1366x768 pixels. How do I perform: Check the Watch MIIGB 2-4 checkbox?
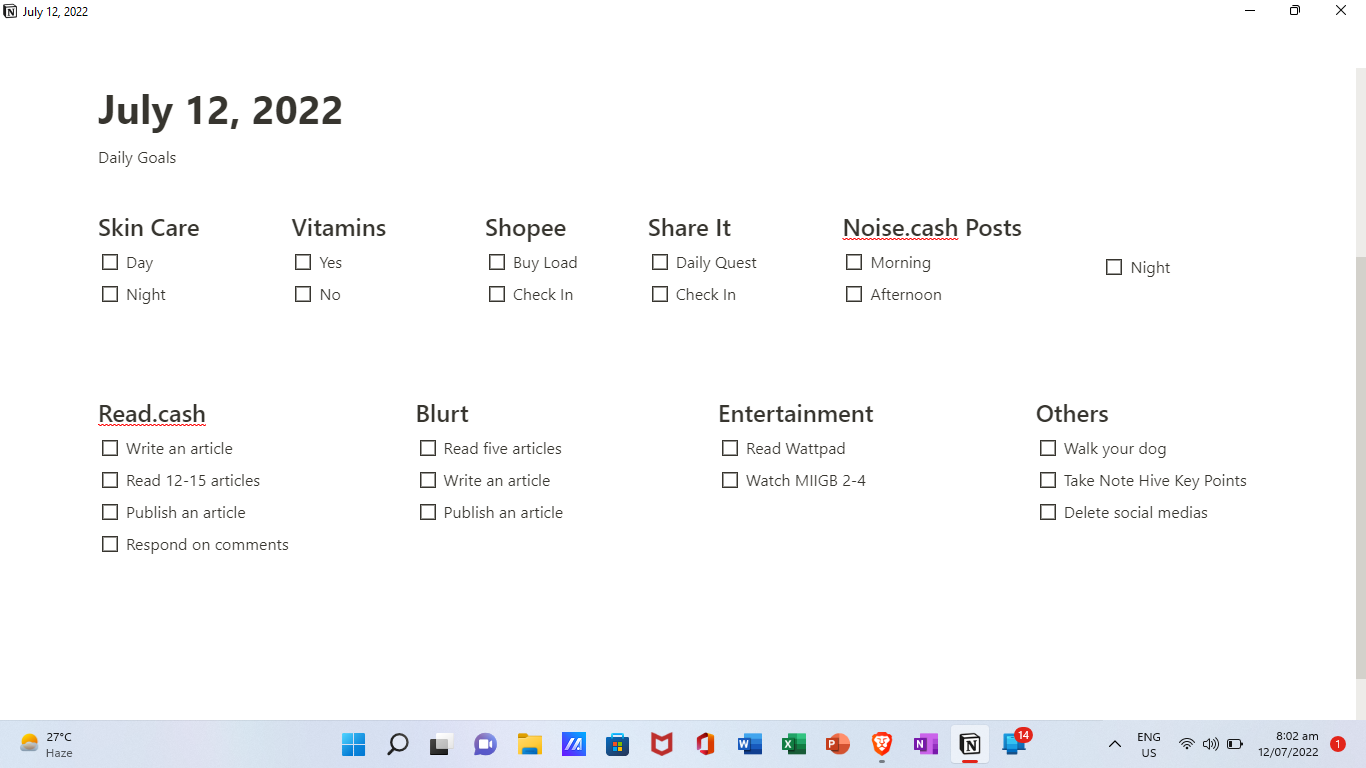pyautogui.click(x=730, y=480)
